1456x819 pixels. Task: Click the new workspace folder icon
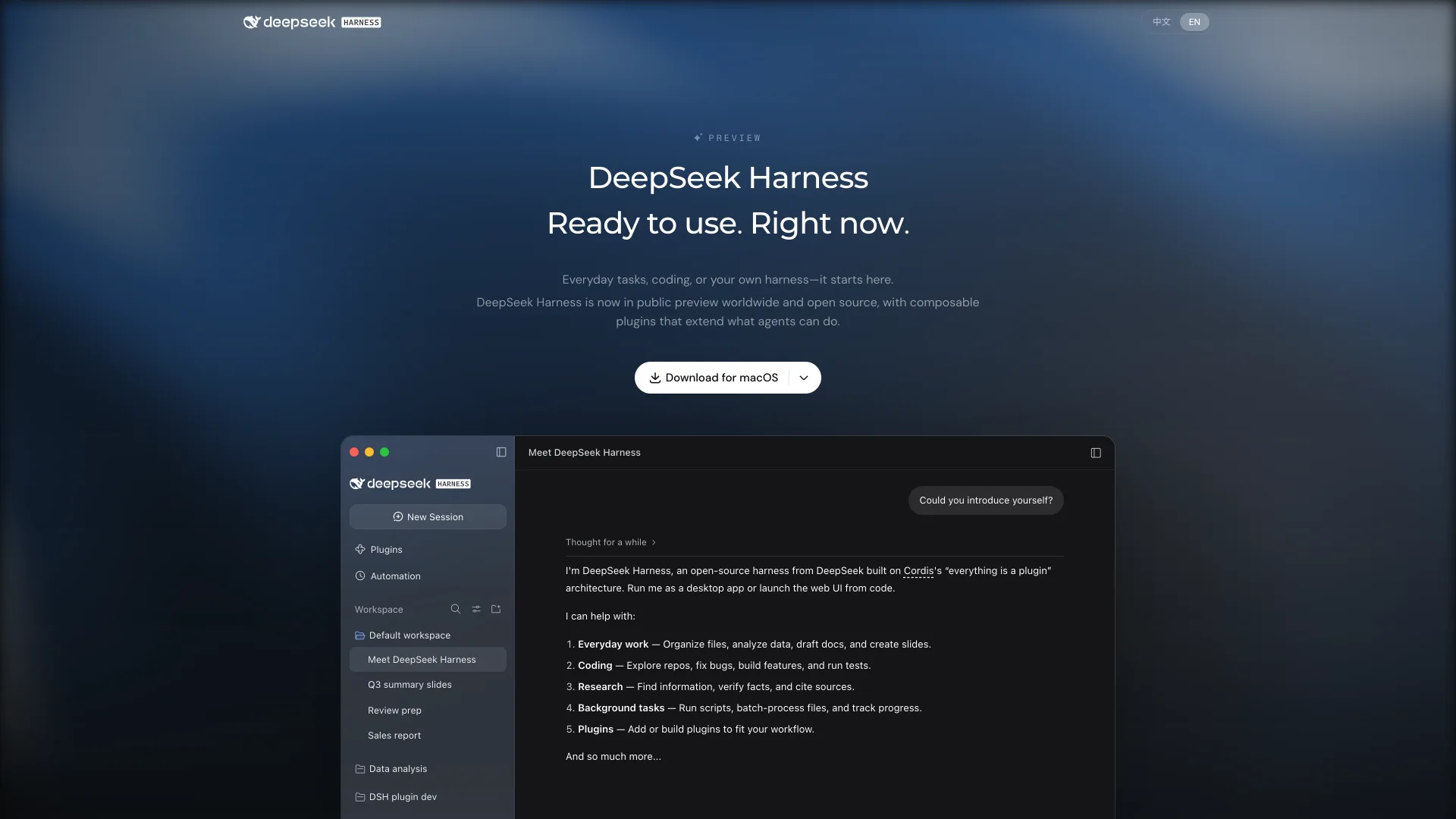pos(496,609)
